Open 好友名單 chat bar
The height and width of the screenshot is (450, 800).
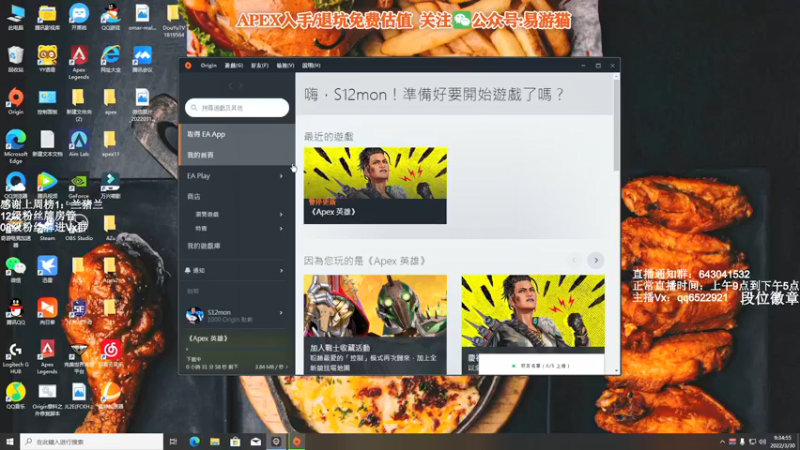coord(541,366)
